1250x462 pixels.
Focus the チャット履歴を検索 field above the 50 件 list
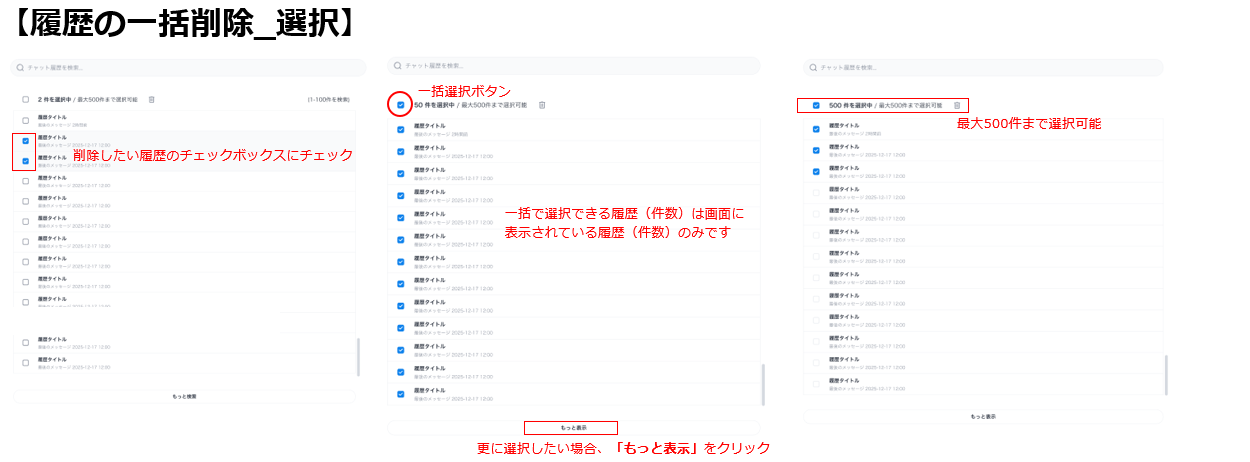574,66
